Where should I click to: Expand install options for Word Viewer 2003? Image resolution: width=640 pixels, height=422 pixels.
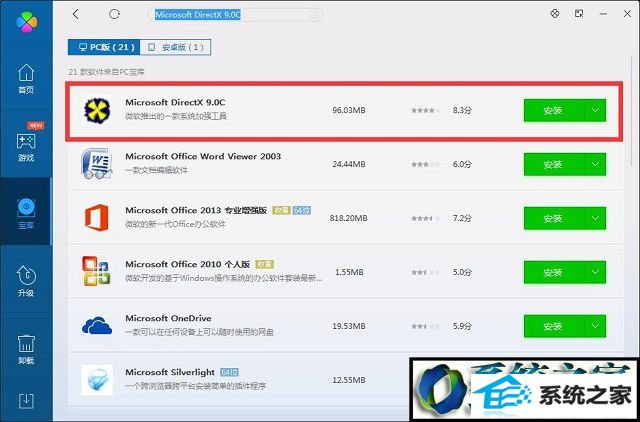click(596, 164)
